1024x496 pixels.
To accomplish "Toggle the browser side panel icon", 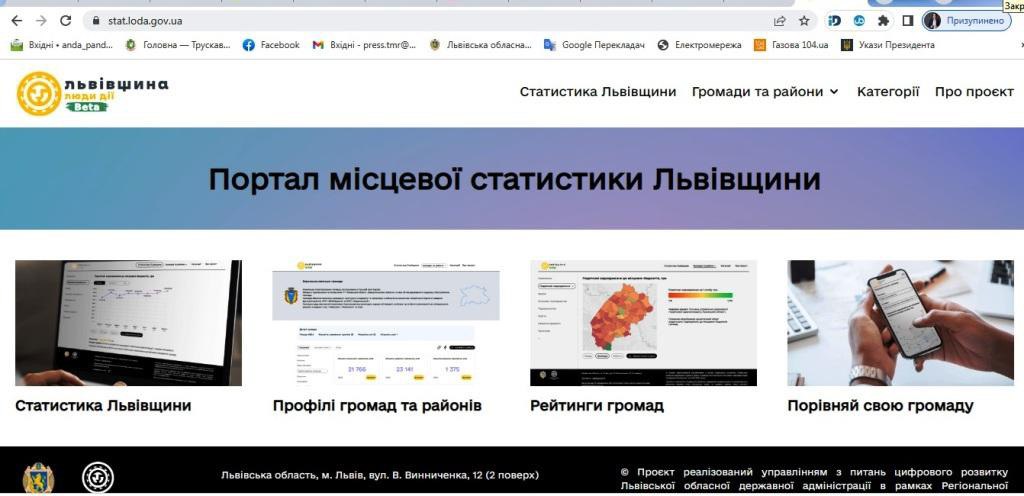I will [908, 20].
